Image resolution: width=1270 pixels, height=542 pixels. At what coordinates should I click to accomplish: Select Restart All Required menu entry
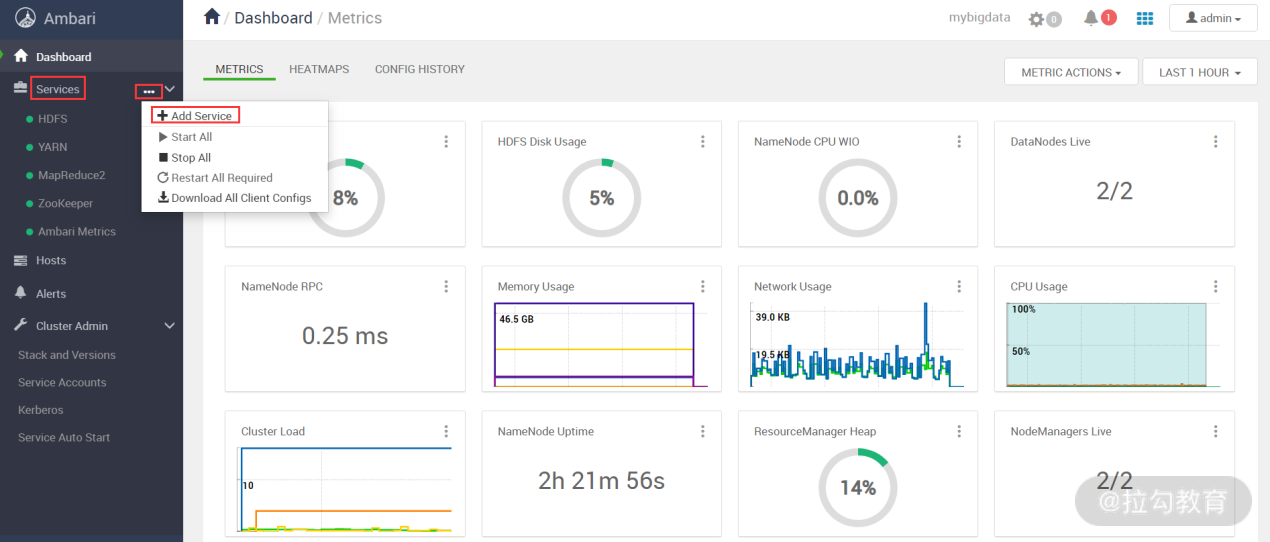pos(221,178)
